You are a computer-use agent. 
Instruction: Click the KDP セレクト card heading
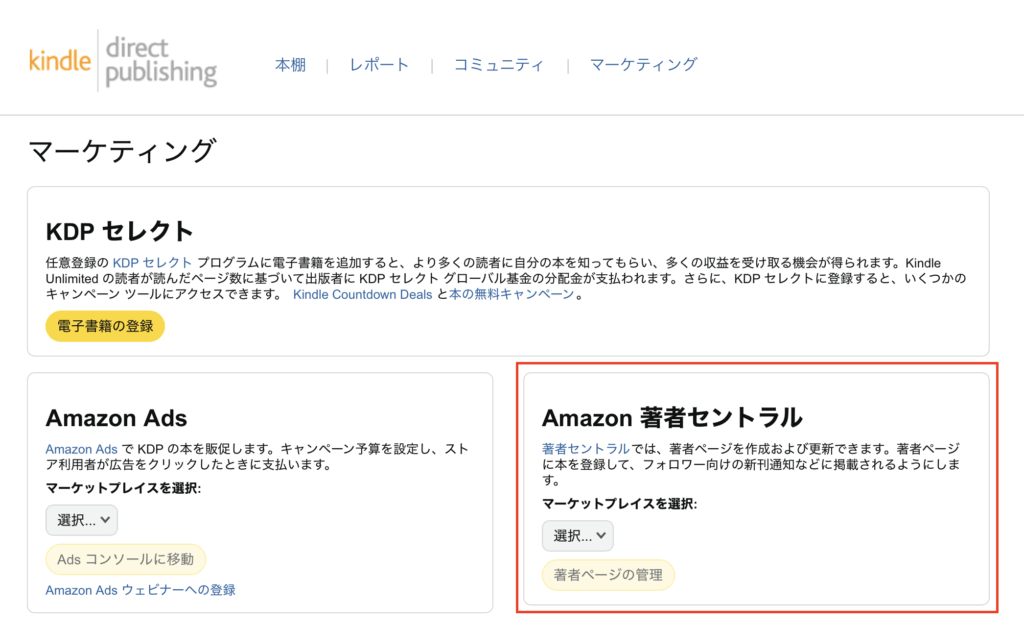click(120, 231)
